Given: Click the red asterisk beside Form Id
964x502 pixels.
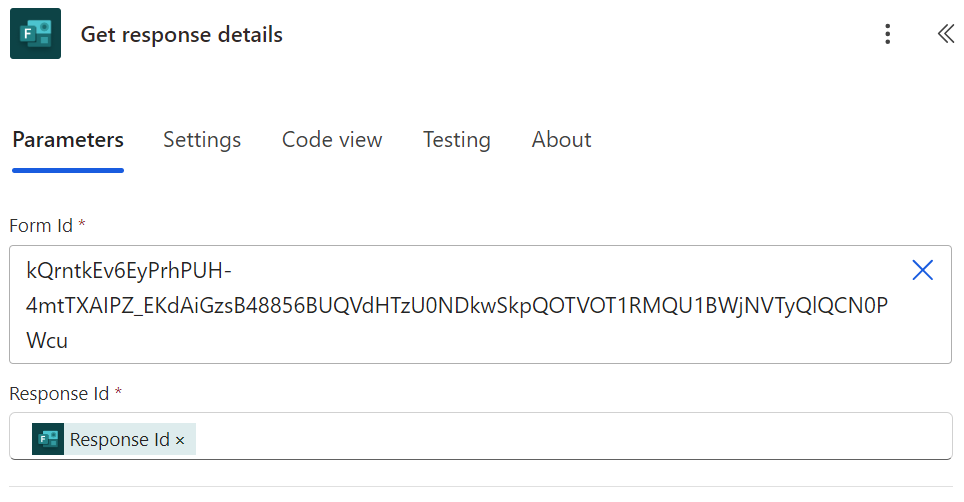Looking at the screenshot, I should (82, 225).
